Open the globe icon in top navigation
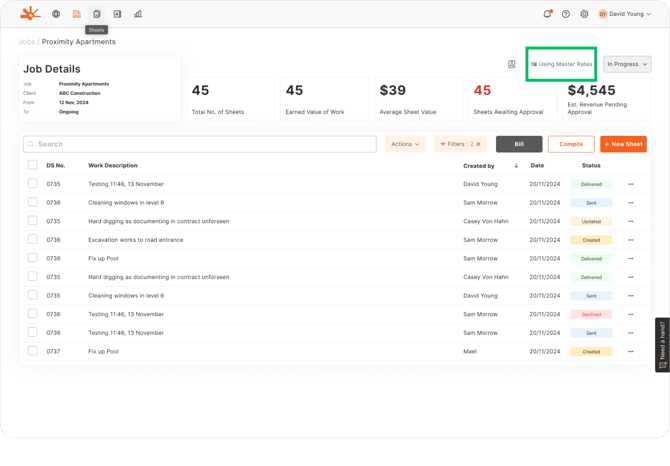The image size is (670, 466). click(56, 14)
